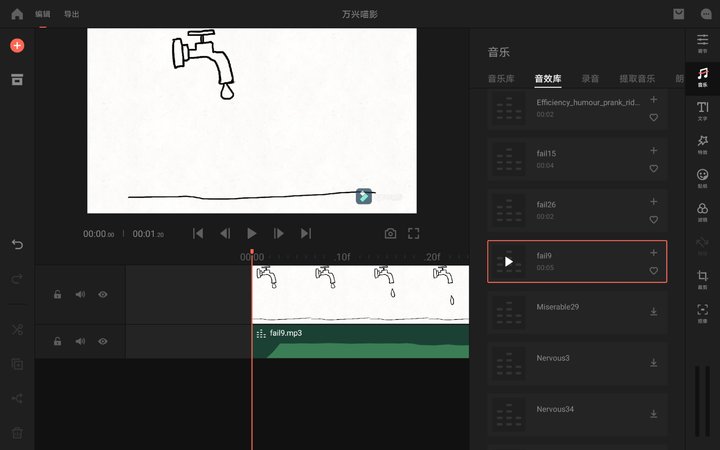
Task: Open the text tool in right sidebar
Action: click(703, 111)
